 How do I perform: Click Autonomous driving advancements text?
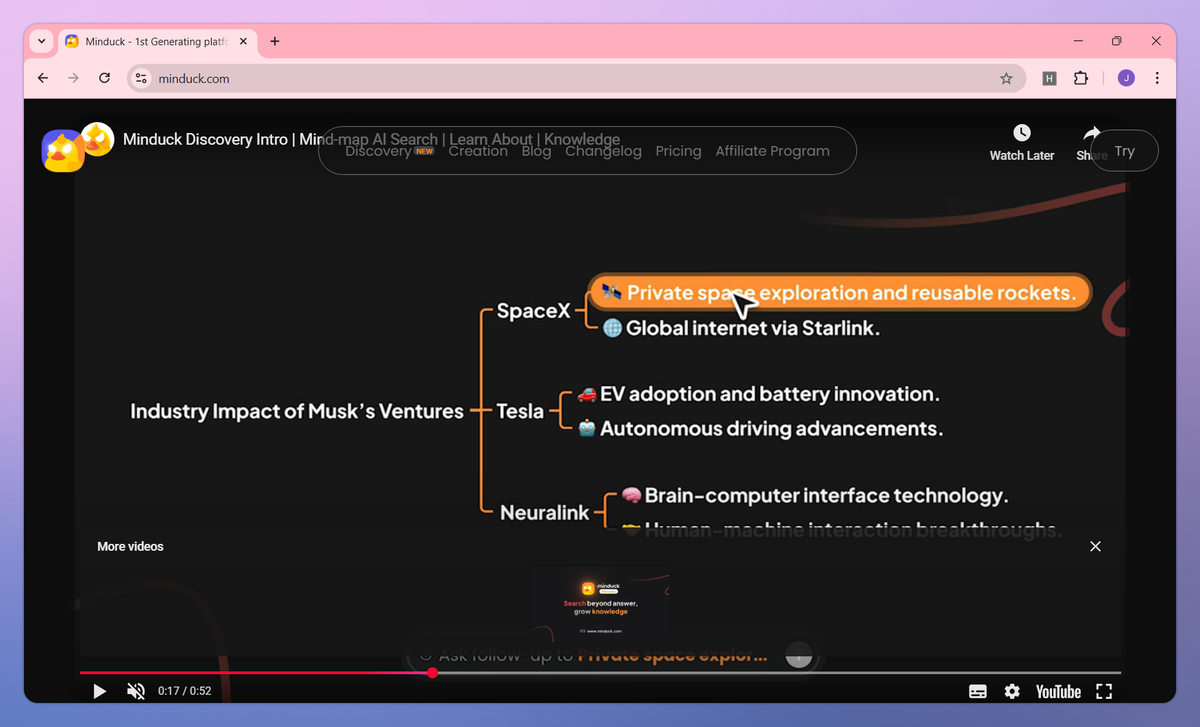772,429
